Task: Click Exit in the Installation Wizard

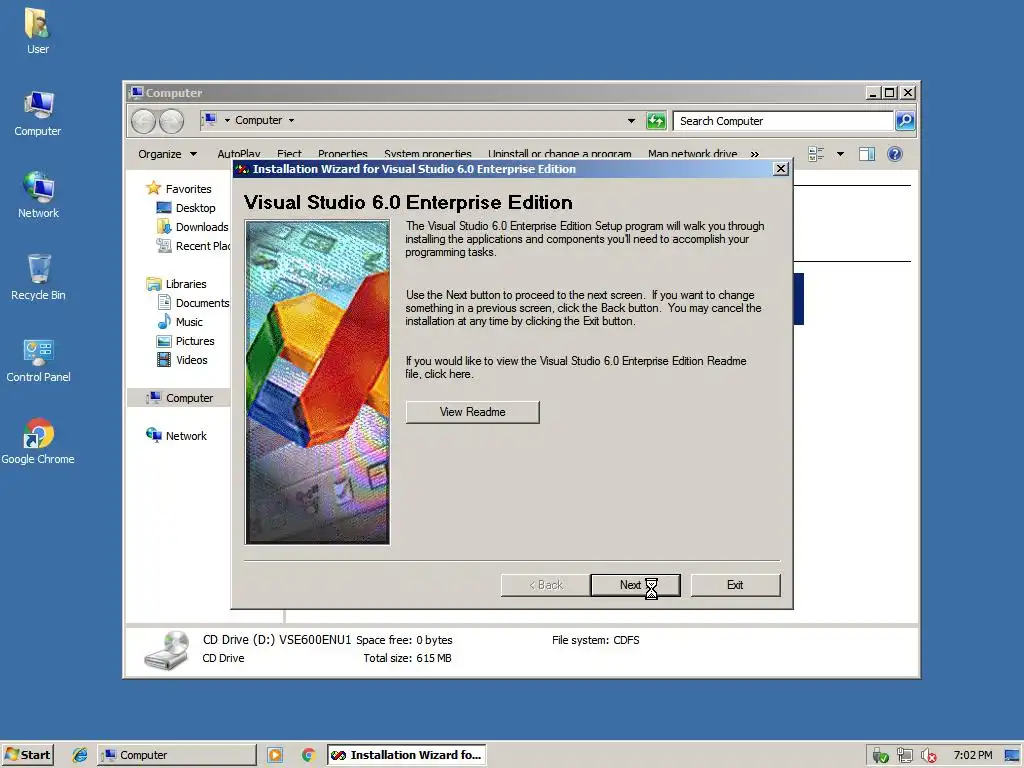Action: 735,585
